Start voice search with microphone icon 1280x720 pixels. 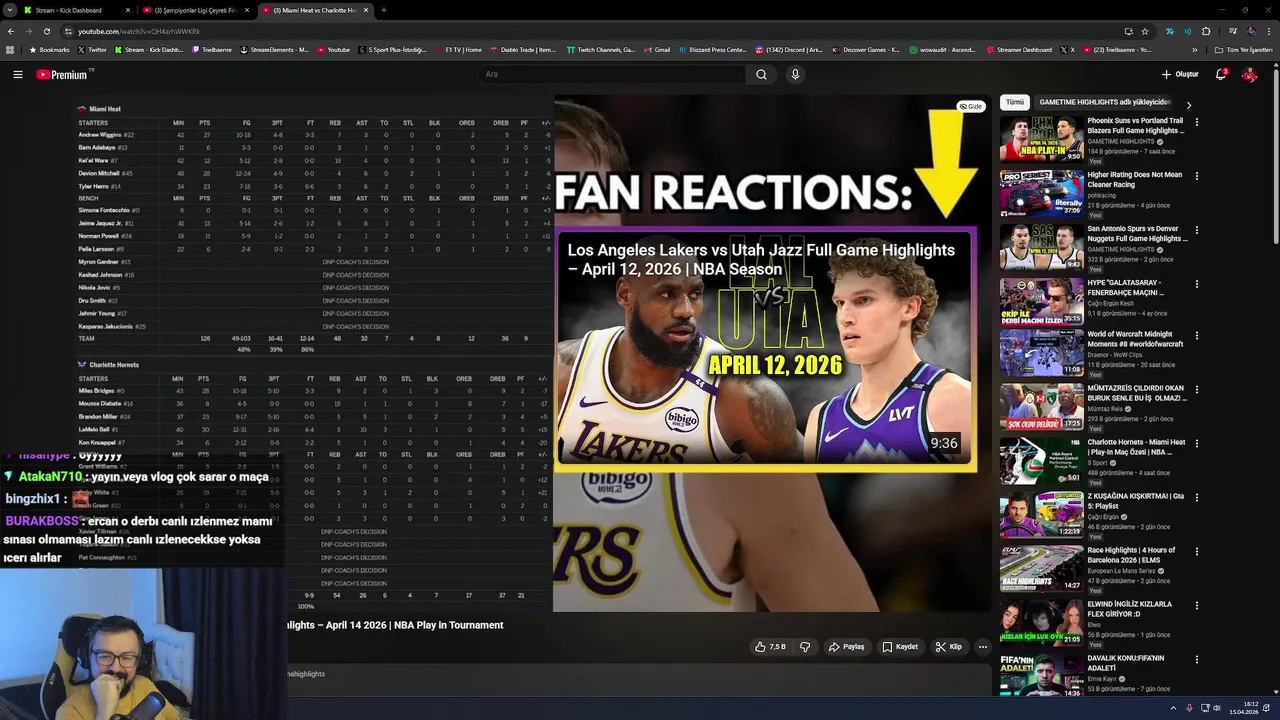coord(795,74)
